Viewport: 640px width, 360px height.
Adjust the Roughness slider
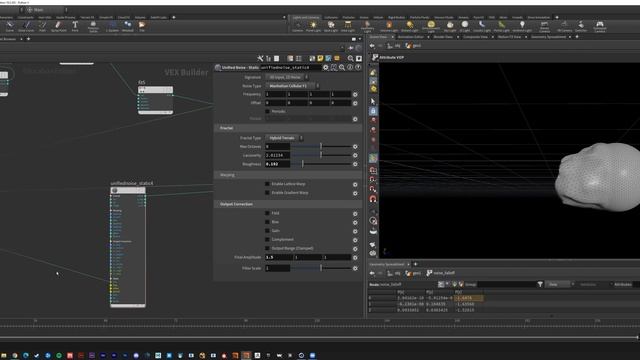(x=320, y=164)
